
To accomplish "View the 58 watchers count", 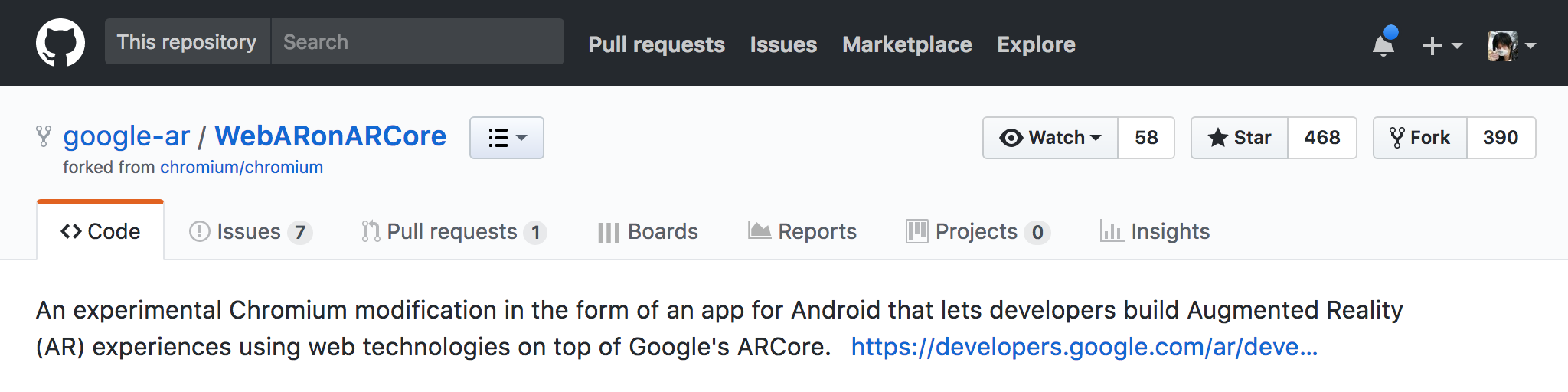I will (x=1146, y=138).
